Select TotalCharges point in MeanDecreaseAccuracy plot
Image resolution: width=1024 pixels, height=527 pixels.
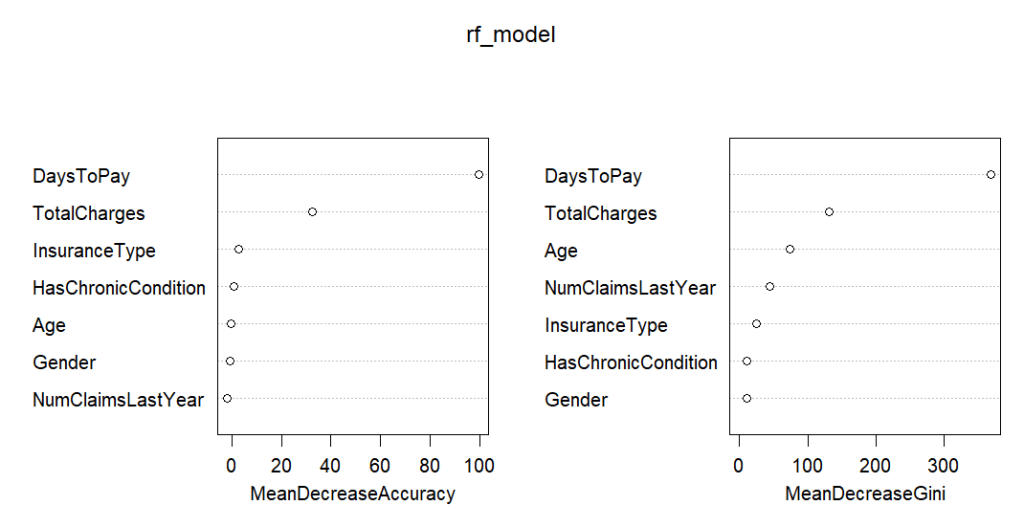click(312, 212)
